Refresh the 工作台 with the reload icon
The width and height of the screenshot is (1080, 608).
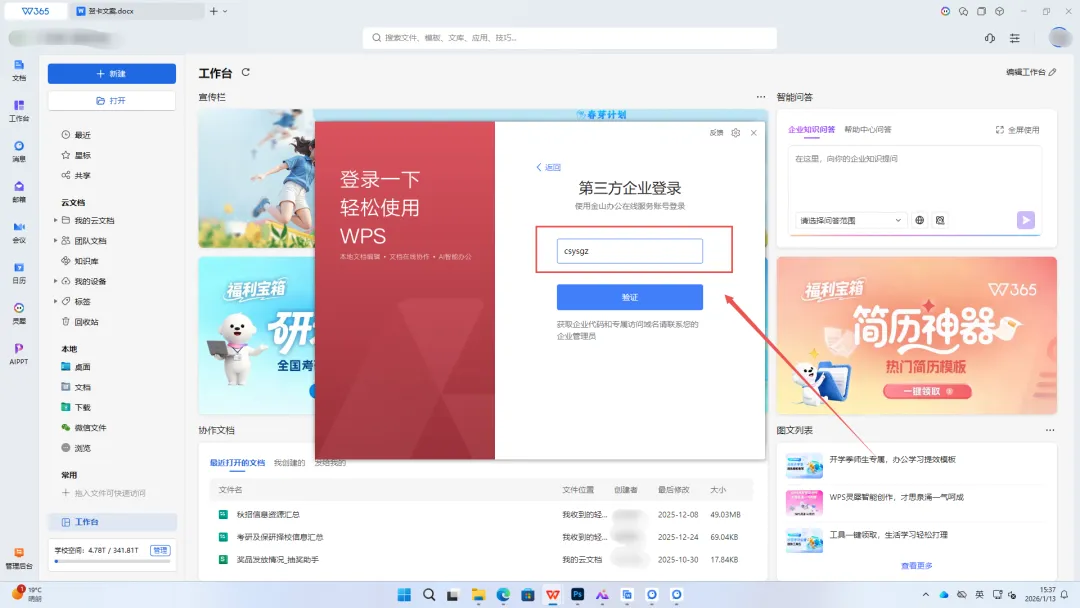coord(246,72)
